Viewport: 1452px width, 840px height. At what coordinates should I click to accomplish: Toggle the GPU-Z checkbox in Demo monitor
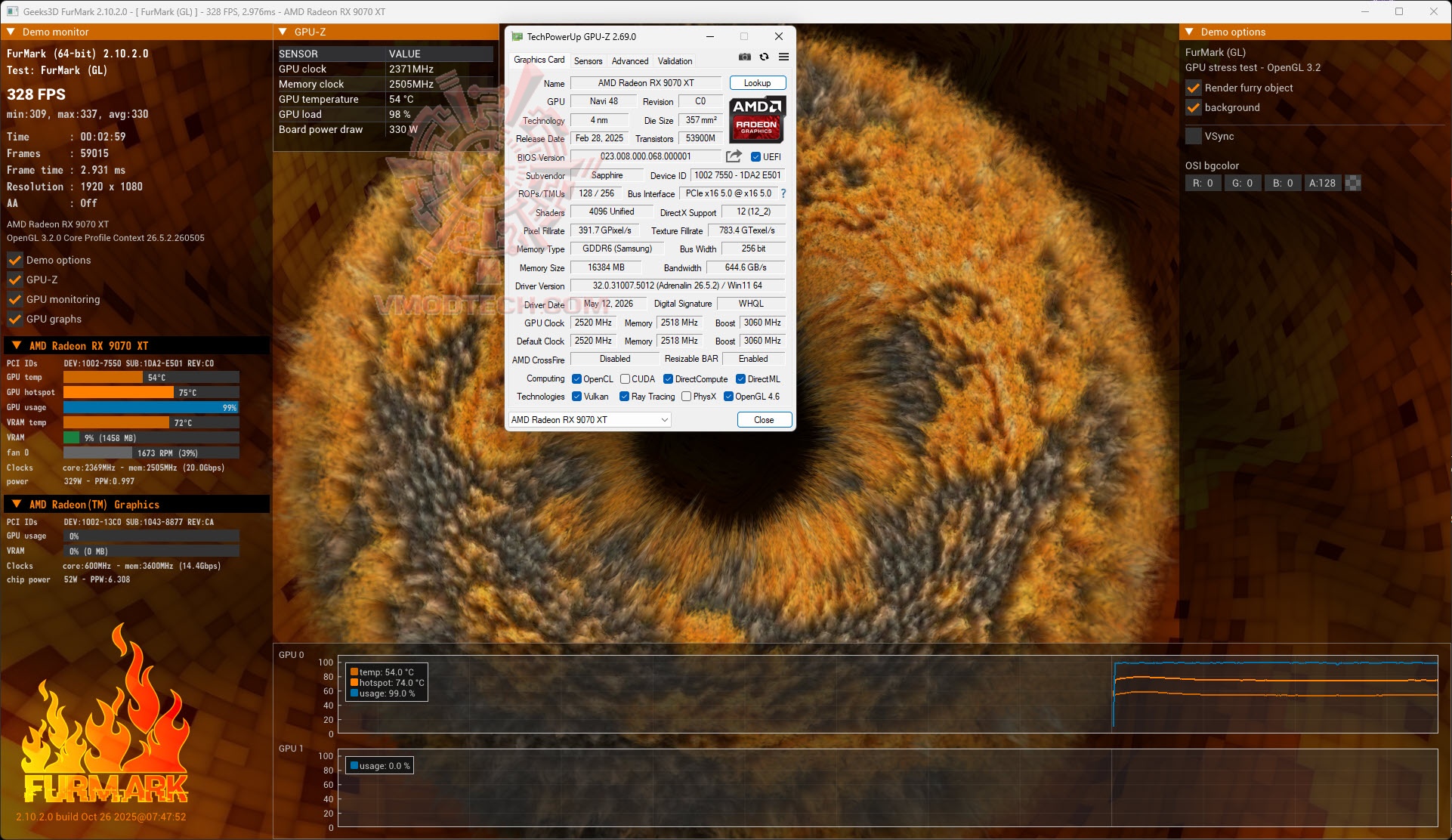pyautogui.click(x=14, y=279)
